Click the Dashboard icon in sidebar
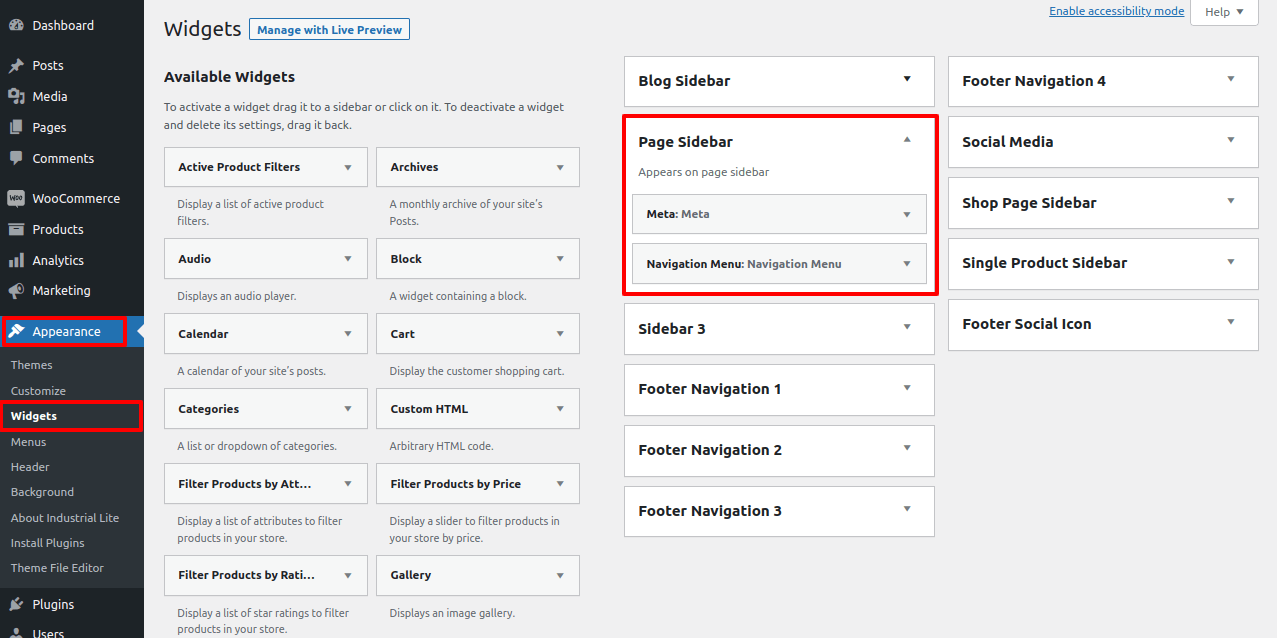The height and width of the screenshot is (638, 1277). pos(16,26)
